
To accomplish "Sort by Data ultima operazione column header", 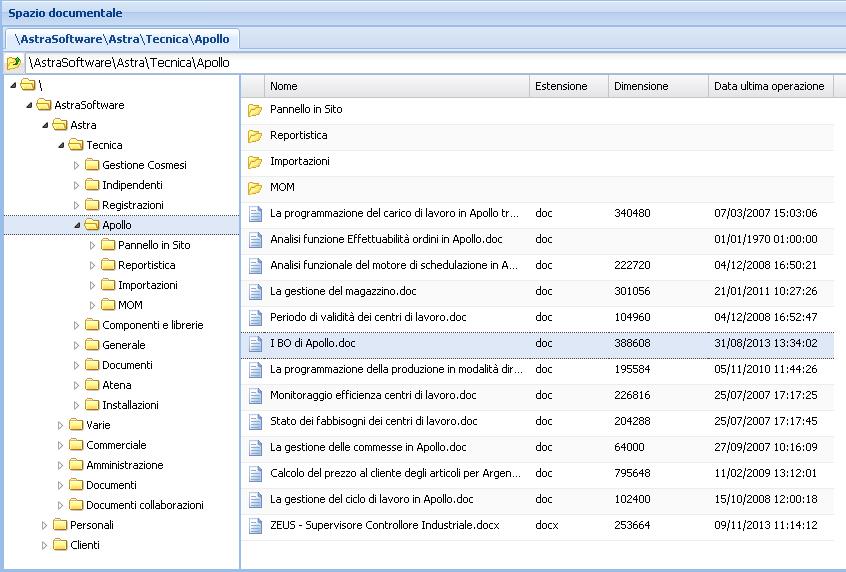I will click(x=770, y=86).
